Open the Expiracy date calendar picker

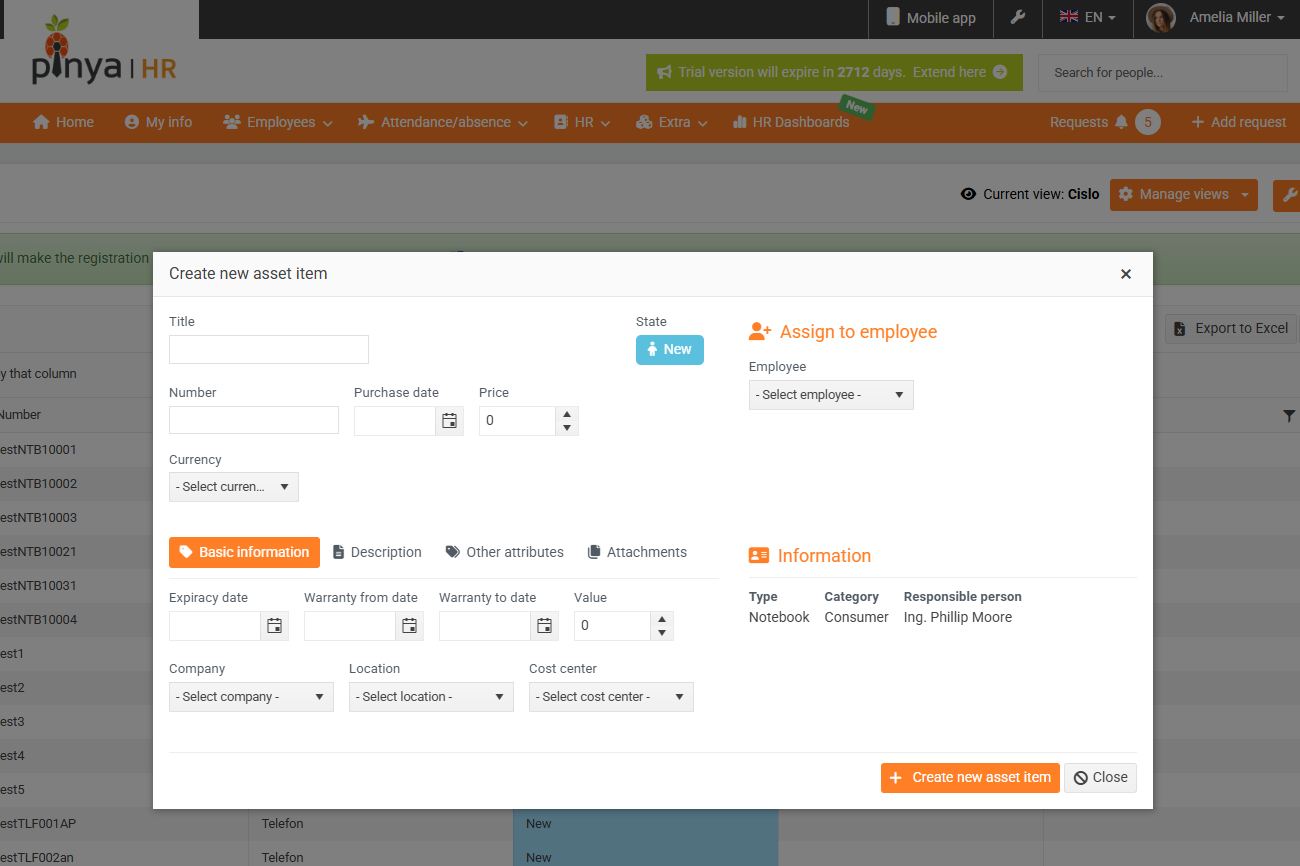(x=274, y=626)
